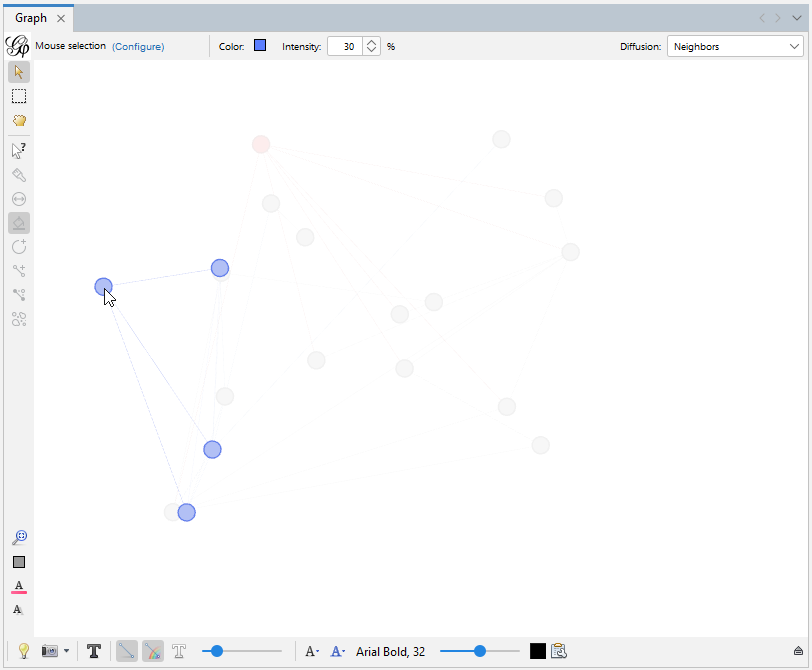This screenshot has height=670, width=812.
Task: Activate the Painter brush tool
Action: click(x=19, y=175)
